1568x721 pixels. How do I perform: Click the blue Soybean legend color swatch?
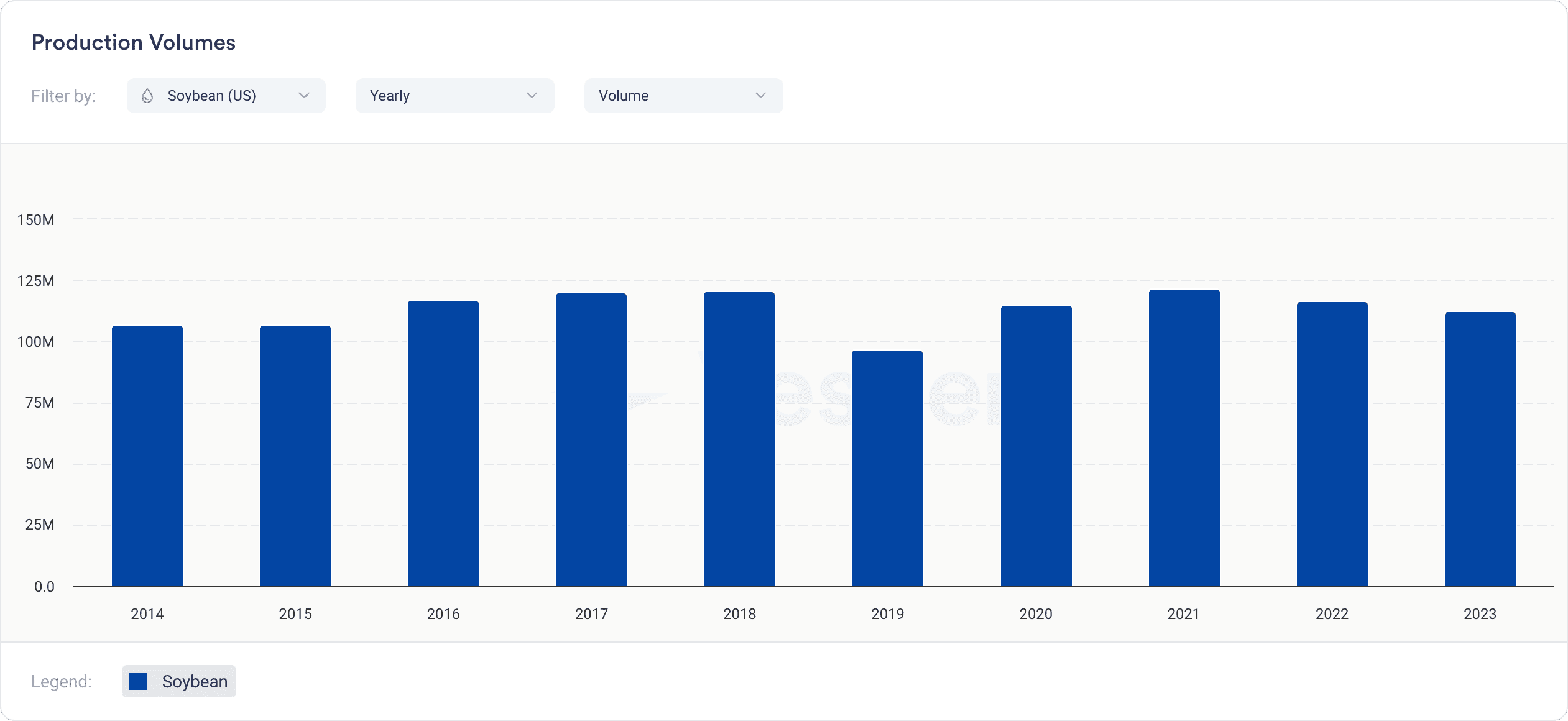(138, 681)
